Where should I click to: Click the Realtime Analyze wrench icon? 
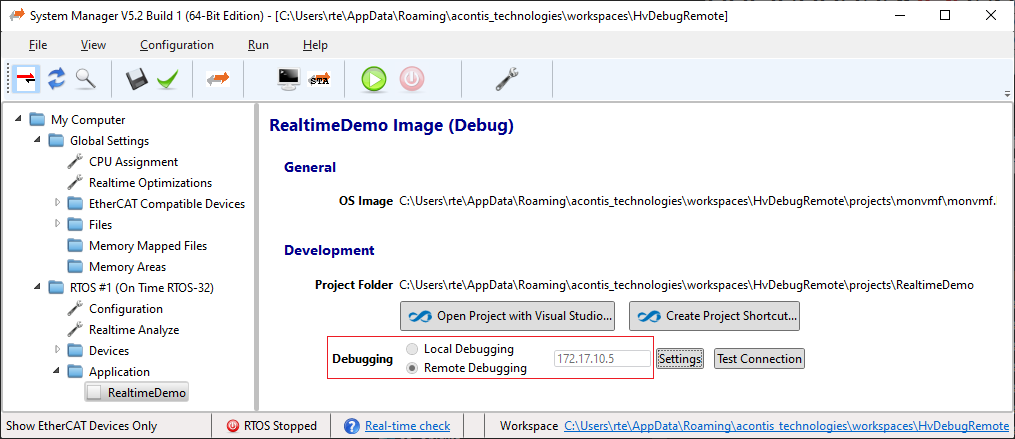click(x=75, y=330)
